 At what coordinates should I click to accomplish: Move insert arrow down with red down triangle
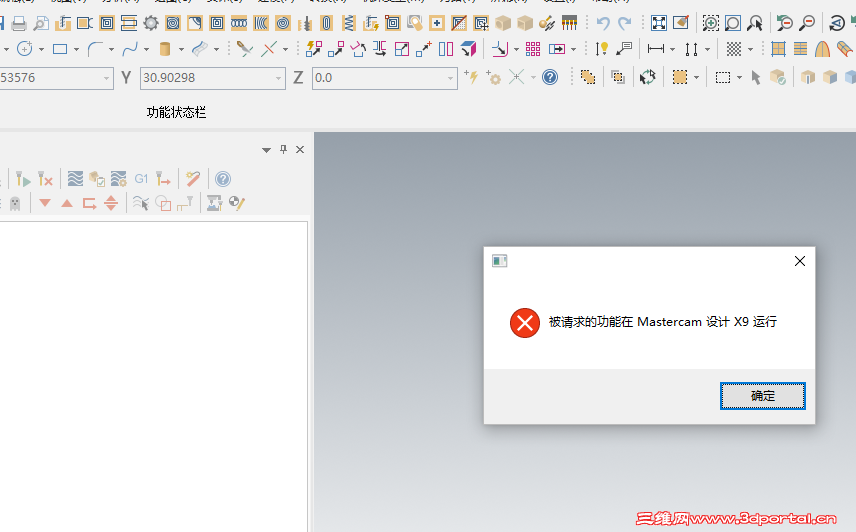click(x=45, y=203)
